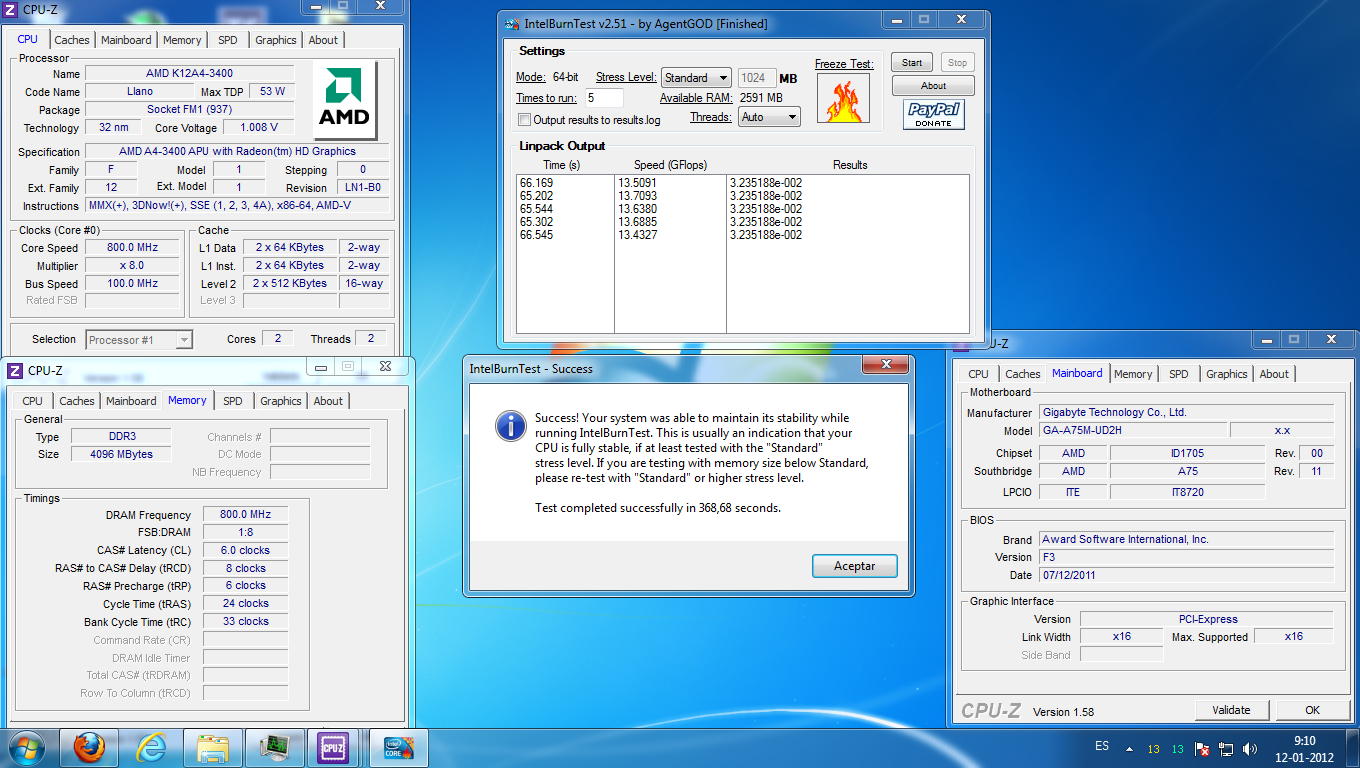Enable Output results to results.log checkbox

tap(524, 120)
